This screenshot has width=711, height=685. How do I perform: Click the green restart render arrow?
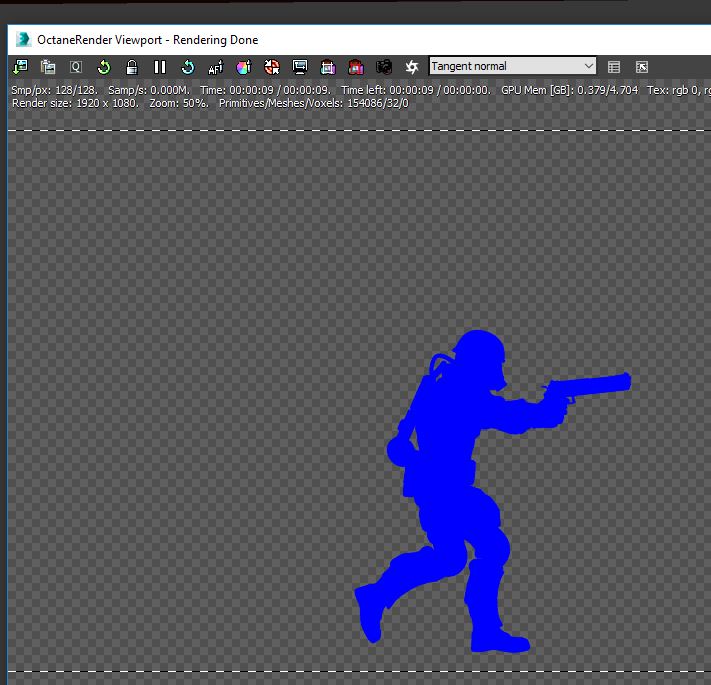coord(104,67)
